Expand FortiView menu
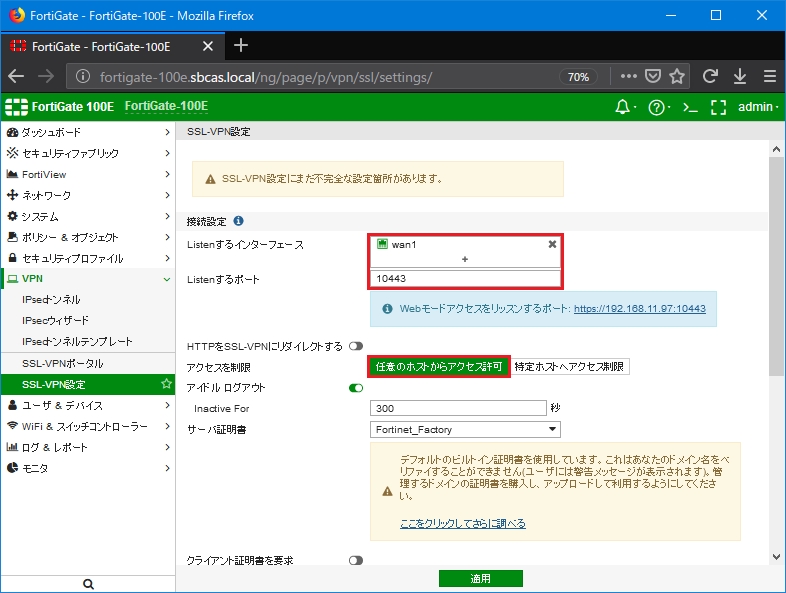The image size is (786, 593). pyautogui.click(x=88, y=174)
